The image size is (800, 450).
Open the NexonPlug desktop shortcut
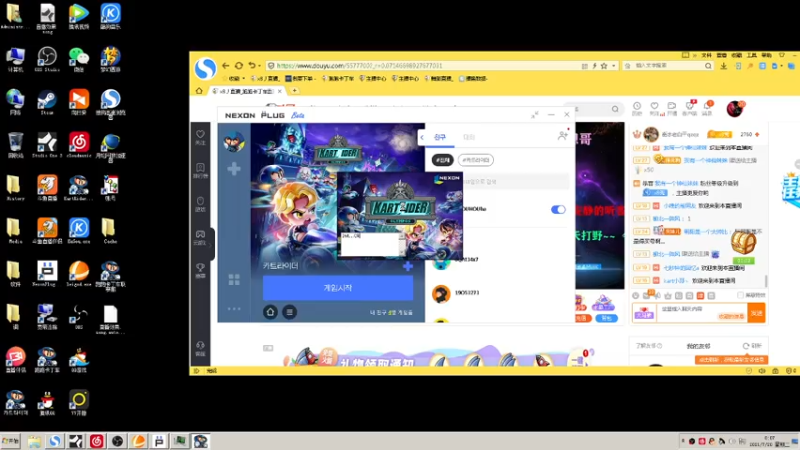point(46,273)
